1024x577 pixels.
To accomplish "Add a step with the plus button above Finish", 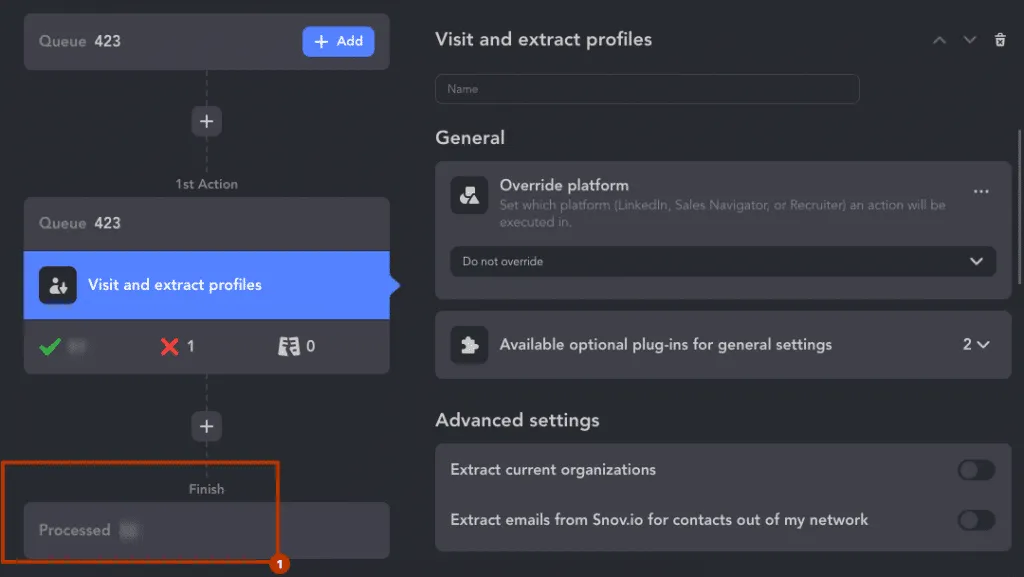I will (206, 426).
